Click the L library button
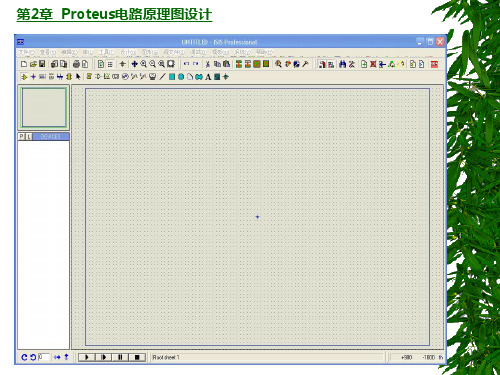This screenshot has height=375, width=500. tap(29, 137)
